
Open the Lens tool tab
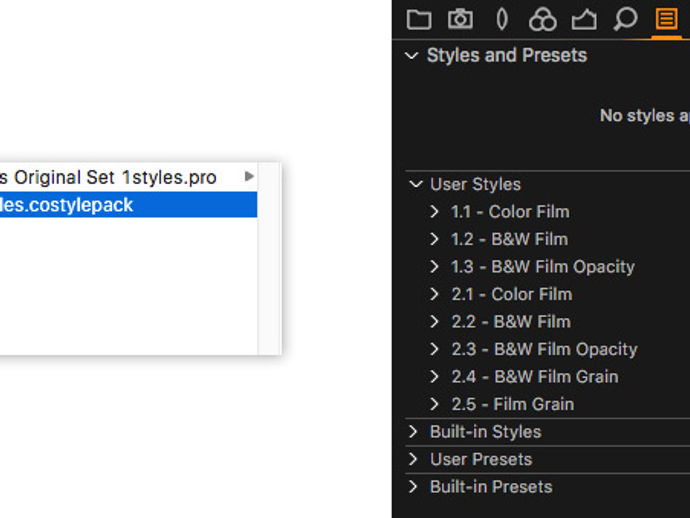pyautogui.click(x=502, y=19)
